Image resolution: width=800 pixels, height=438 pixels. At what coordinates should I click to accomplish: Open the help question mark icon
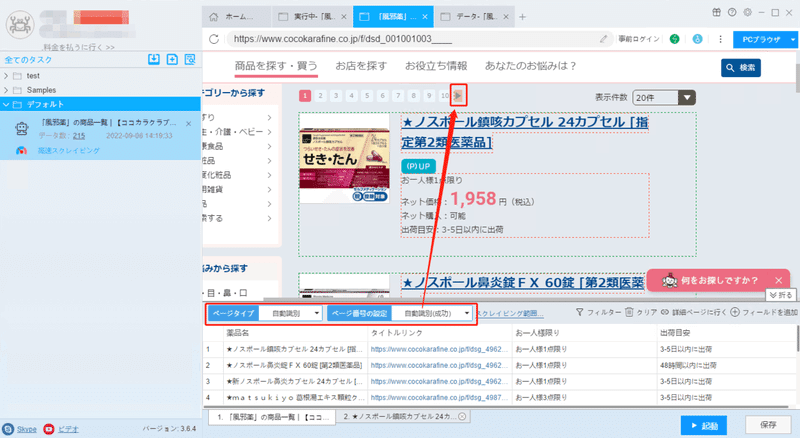click(732, 12)
